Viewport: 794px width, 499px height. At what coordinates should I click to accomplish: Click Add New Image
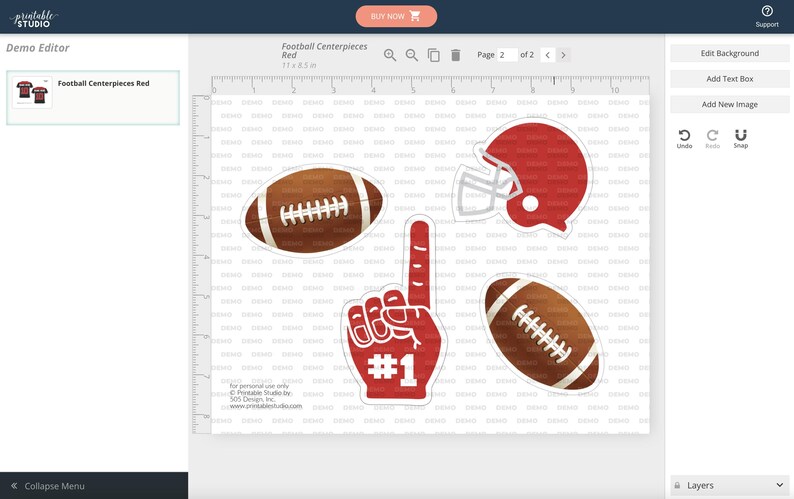pos(730,104)
